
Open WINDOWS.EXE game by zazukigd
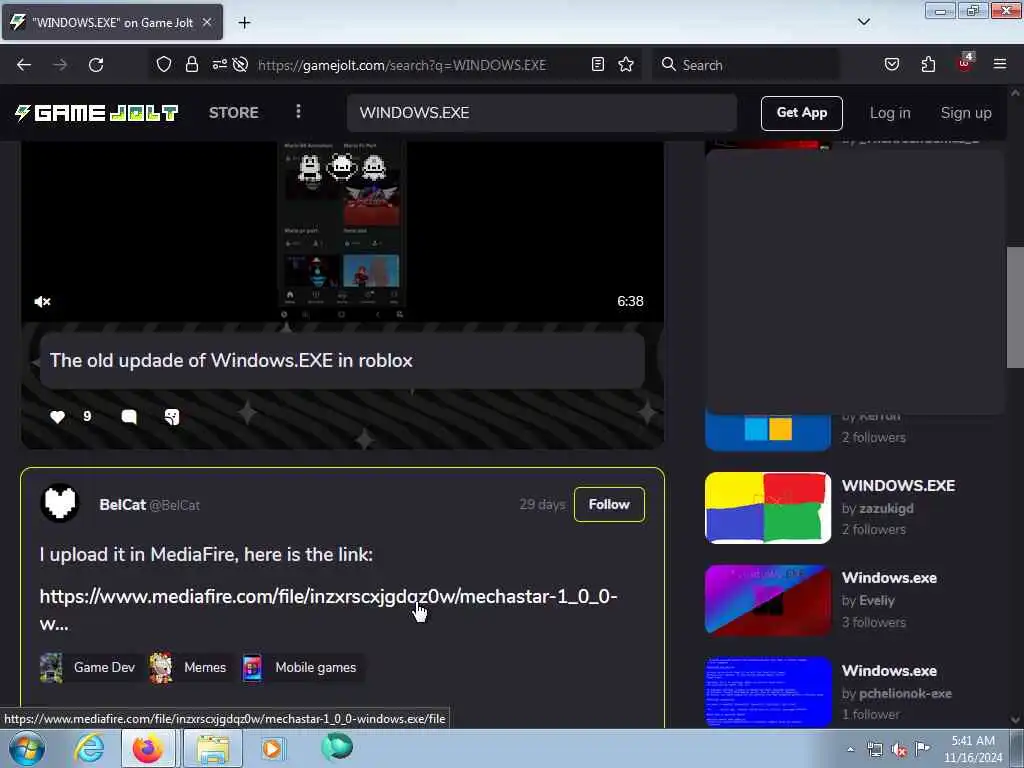tap(898, 486)
